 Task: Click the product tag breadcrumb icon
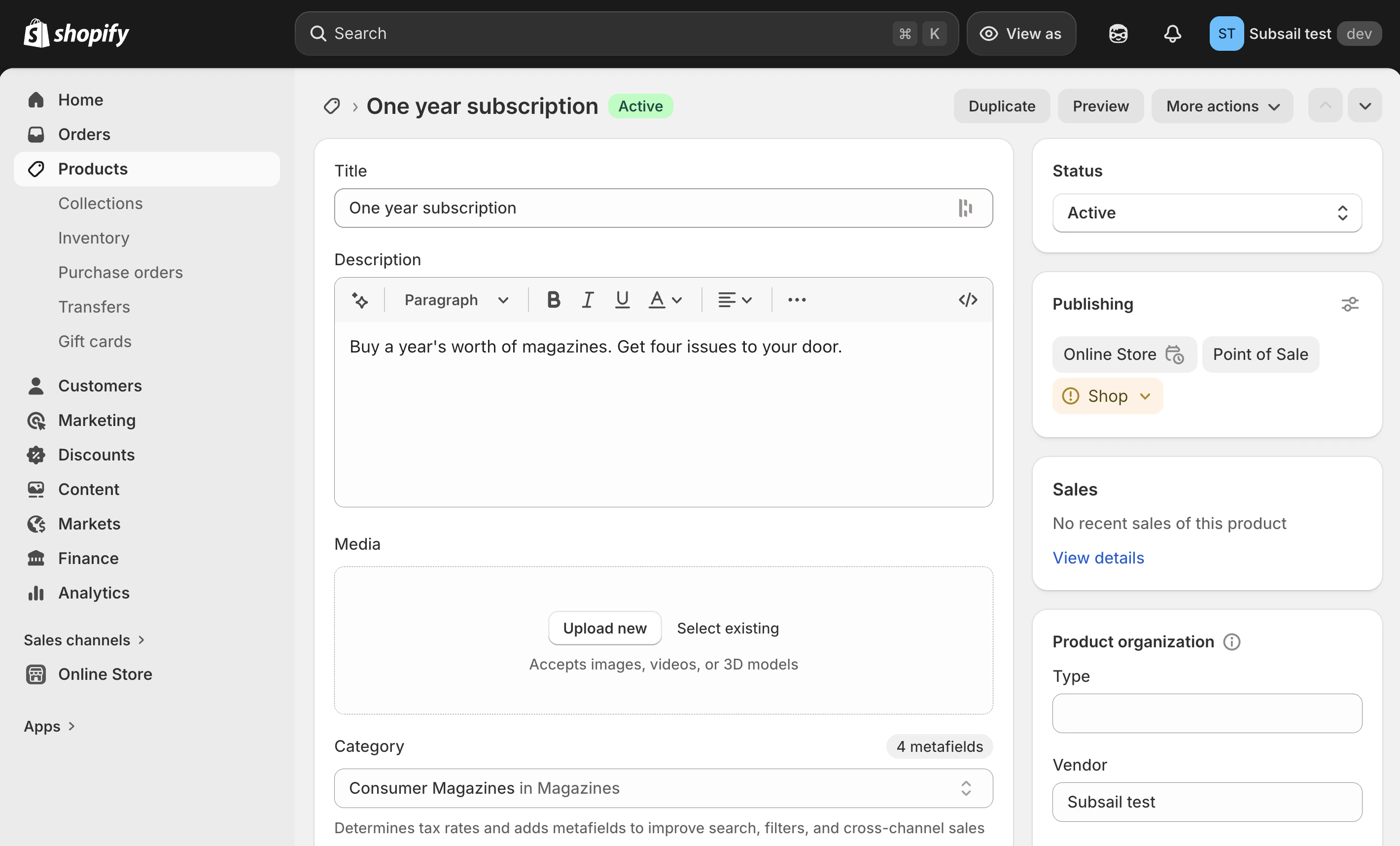[x=331, y=106]
